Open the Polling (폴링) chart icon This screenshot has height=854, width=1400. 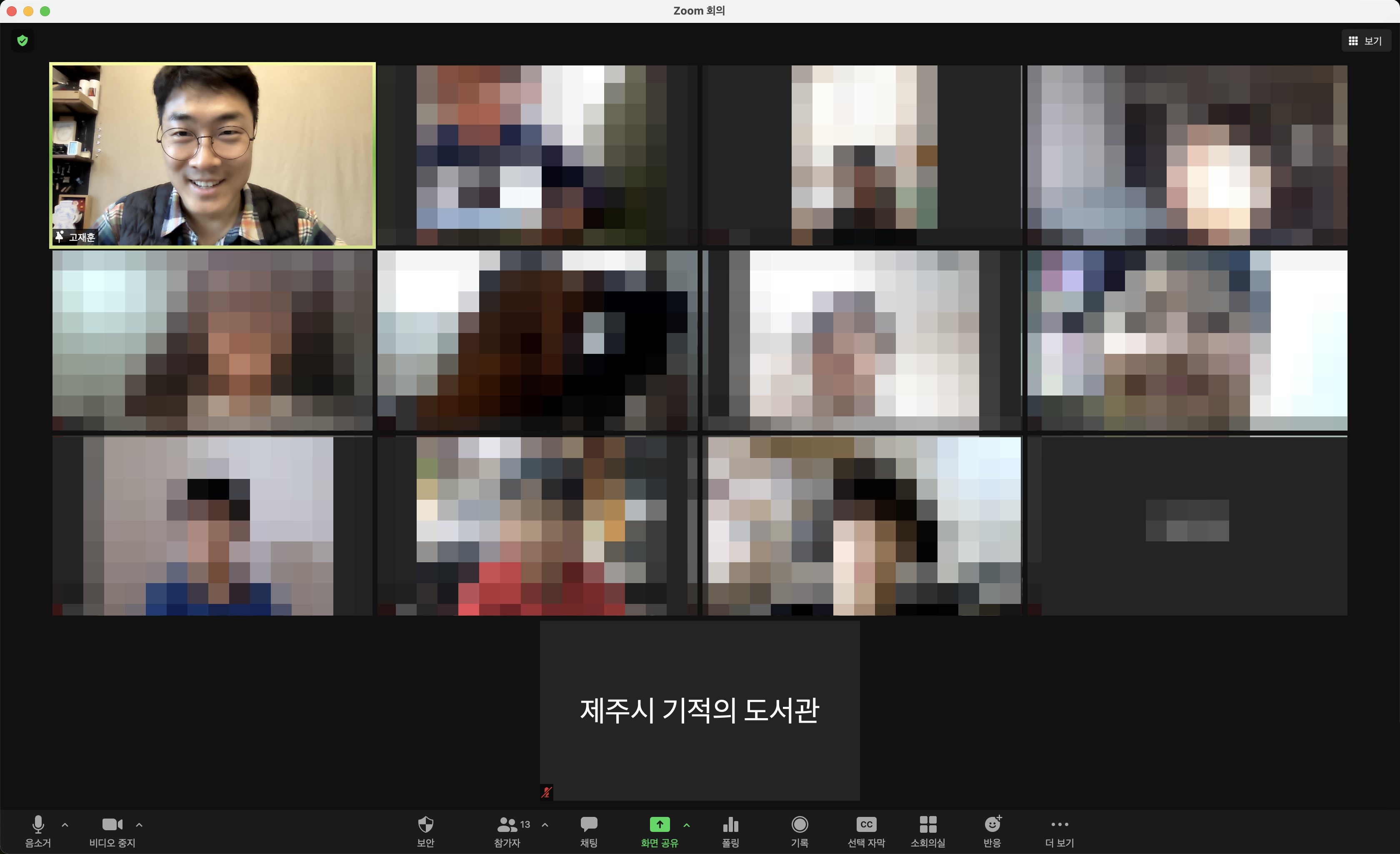730,824
